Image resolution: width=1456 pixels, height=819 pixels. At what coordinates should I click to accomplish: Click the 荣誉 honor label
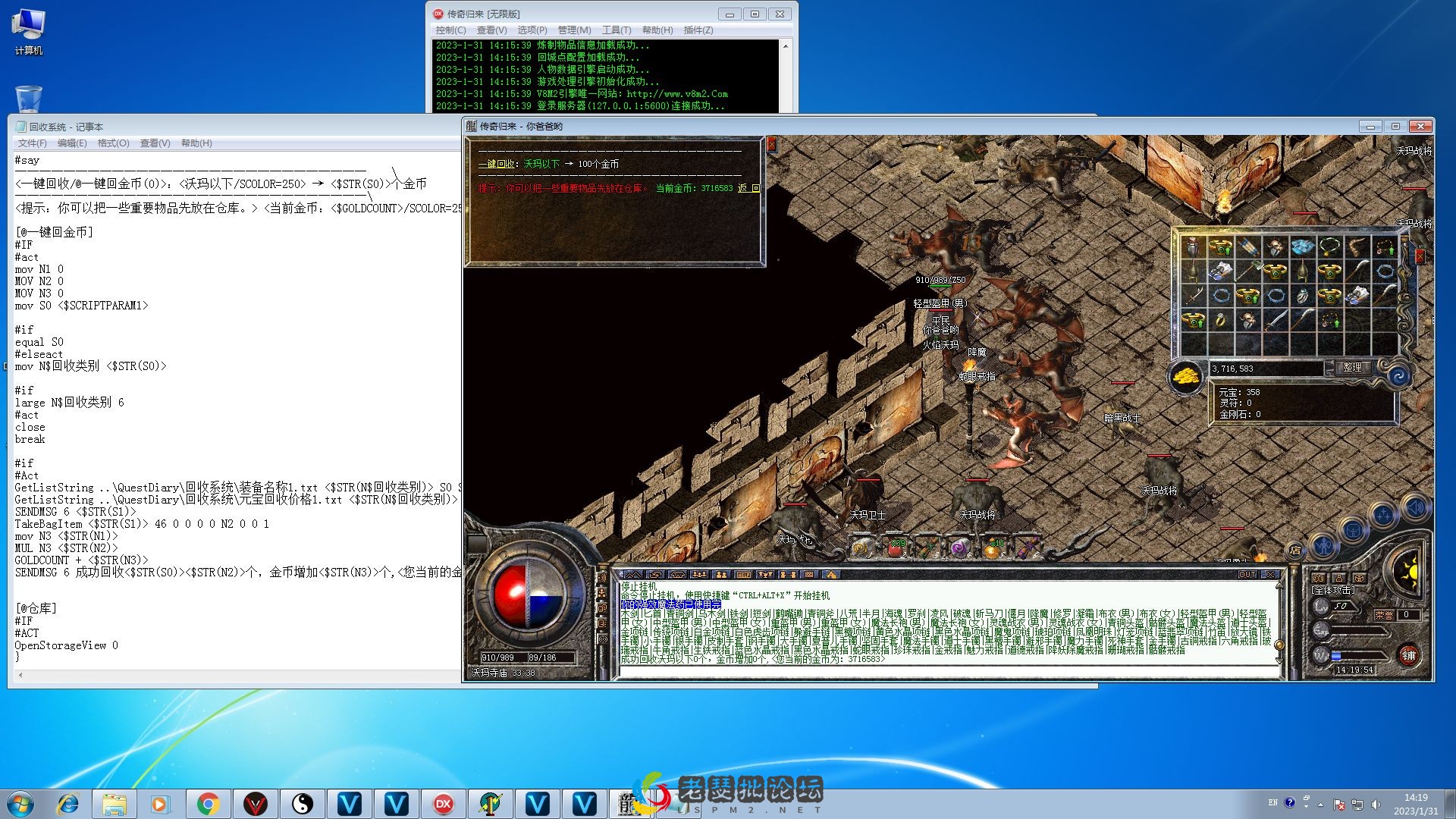pyautogui.click(x=1385, y=615)
